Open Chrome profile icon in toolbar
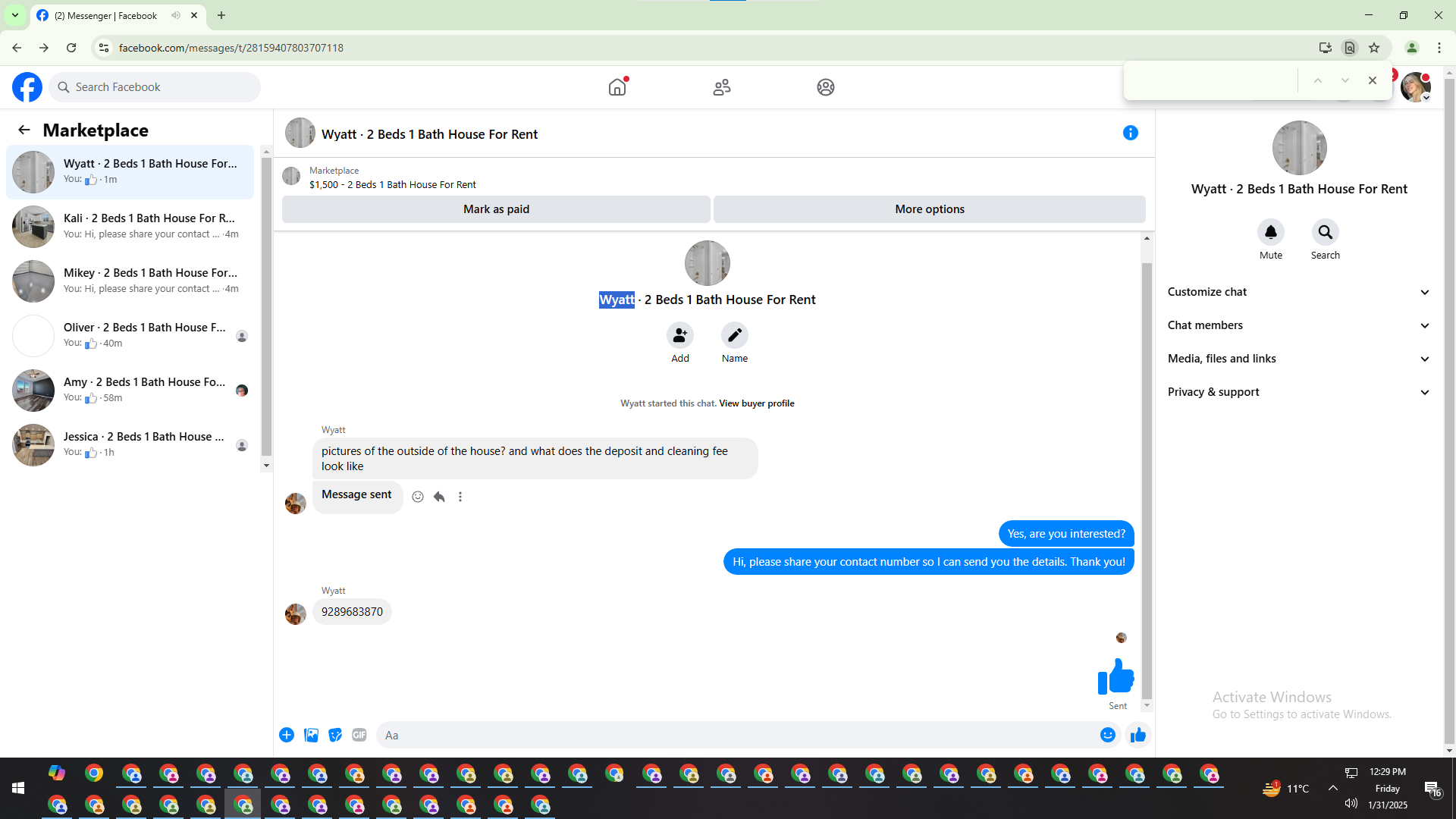The image size is (1456, 819). (1412, 48)
